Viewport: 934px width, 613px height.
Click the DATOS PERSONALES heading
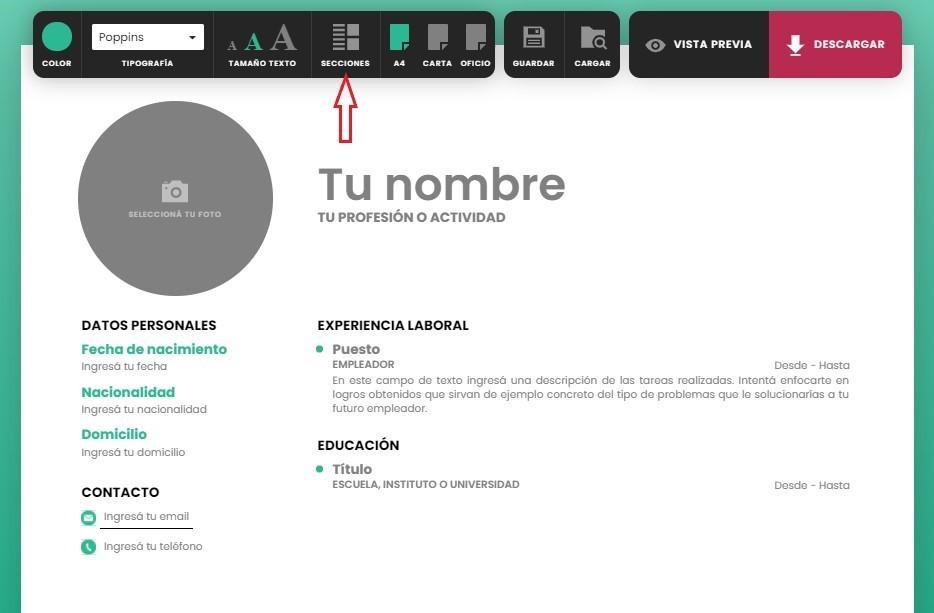click(149, 325)
